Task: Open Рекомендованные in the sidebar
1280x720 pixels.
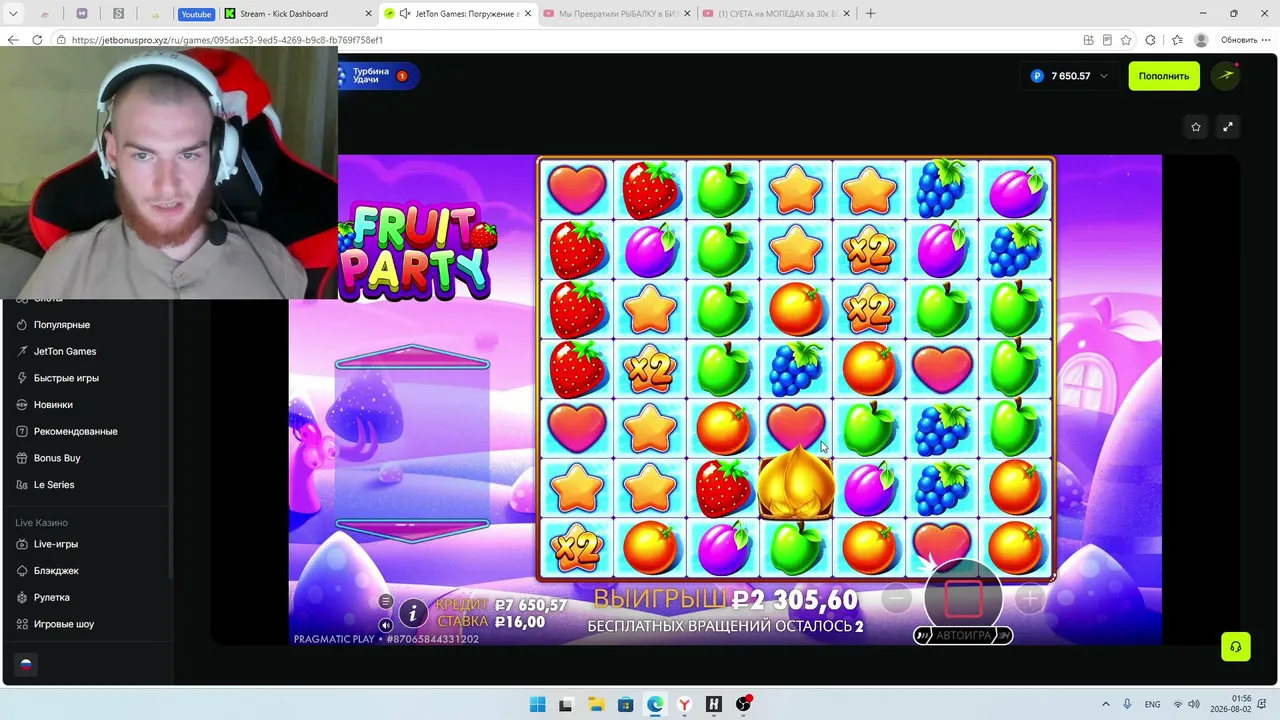Action: pos(76,431)
